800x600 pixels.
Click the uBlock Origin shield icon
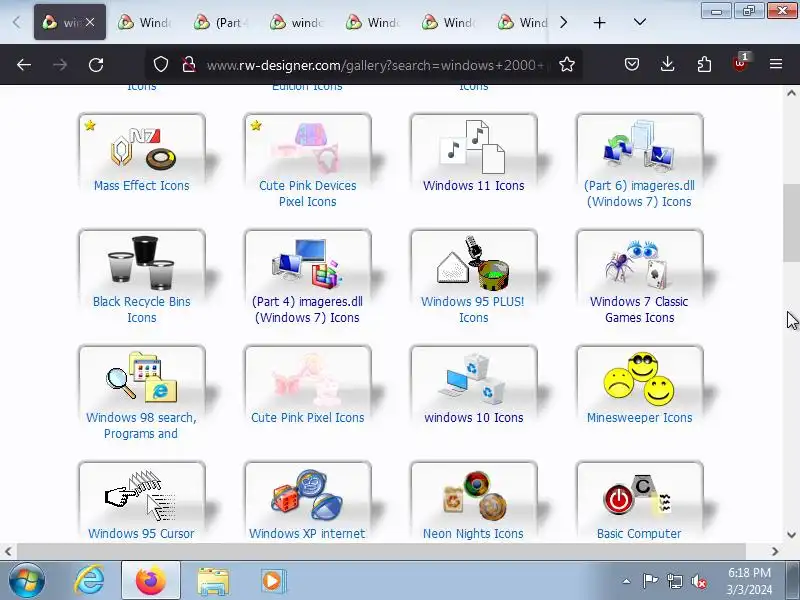click(x=740, y=63)
